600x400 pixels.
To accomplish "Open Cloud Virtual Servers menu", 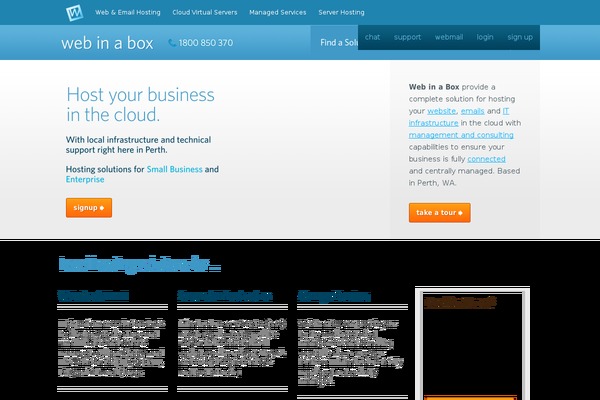I will (x=205, y=12).
